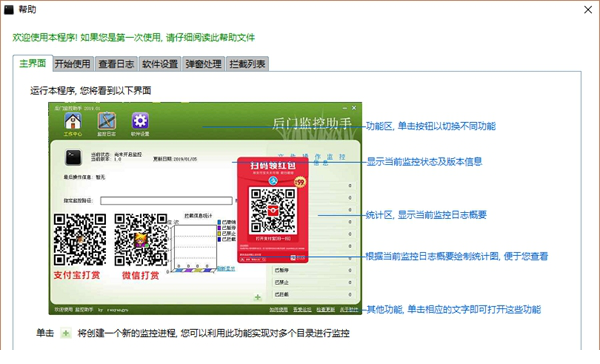600x364 pixels.
Task: Click the annotation about 绘制统计图
Action: (x=457, y=256)
